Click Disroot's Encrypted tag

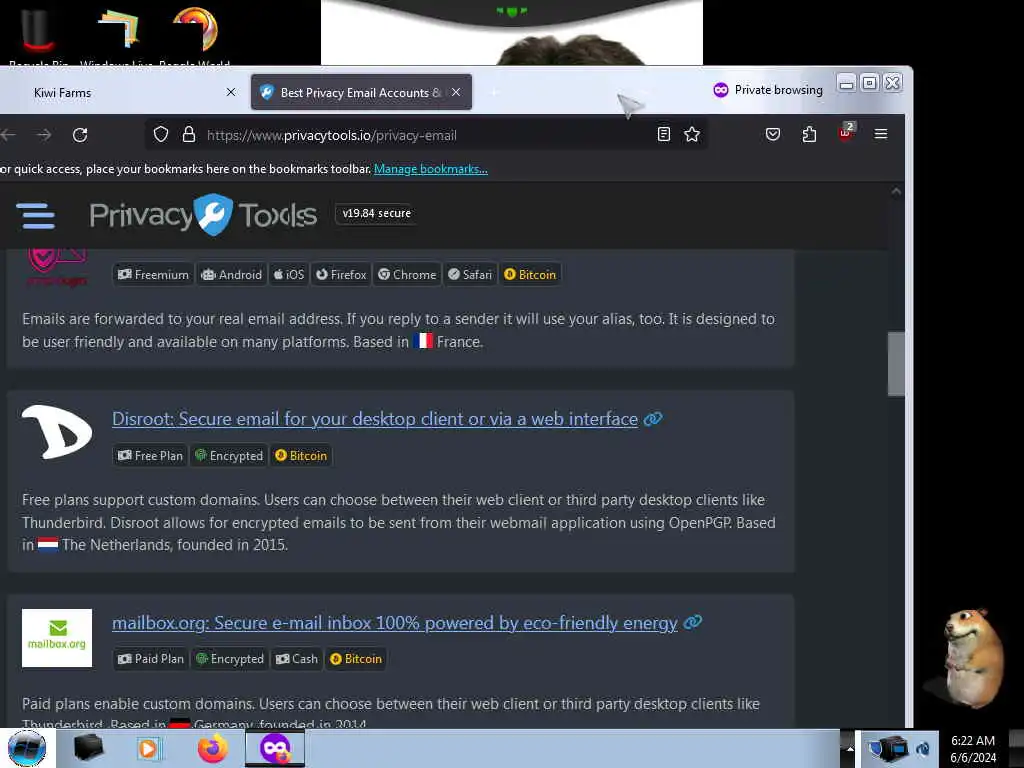[229, 456]
